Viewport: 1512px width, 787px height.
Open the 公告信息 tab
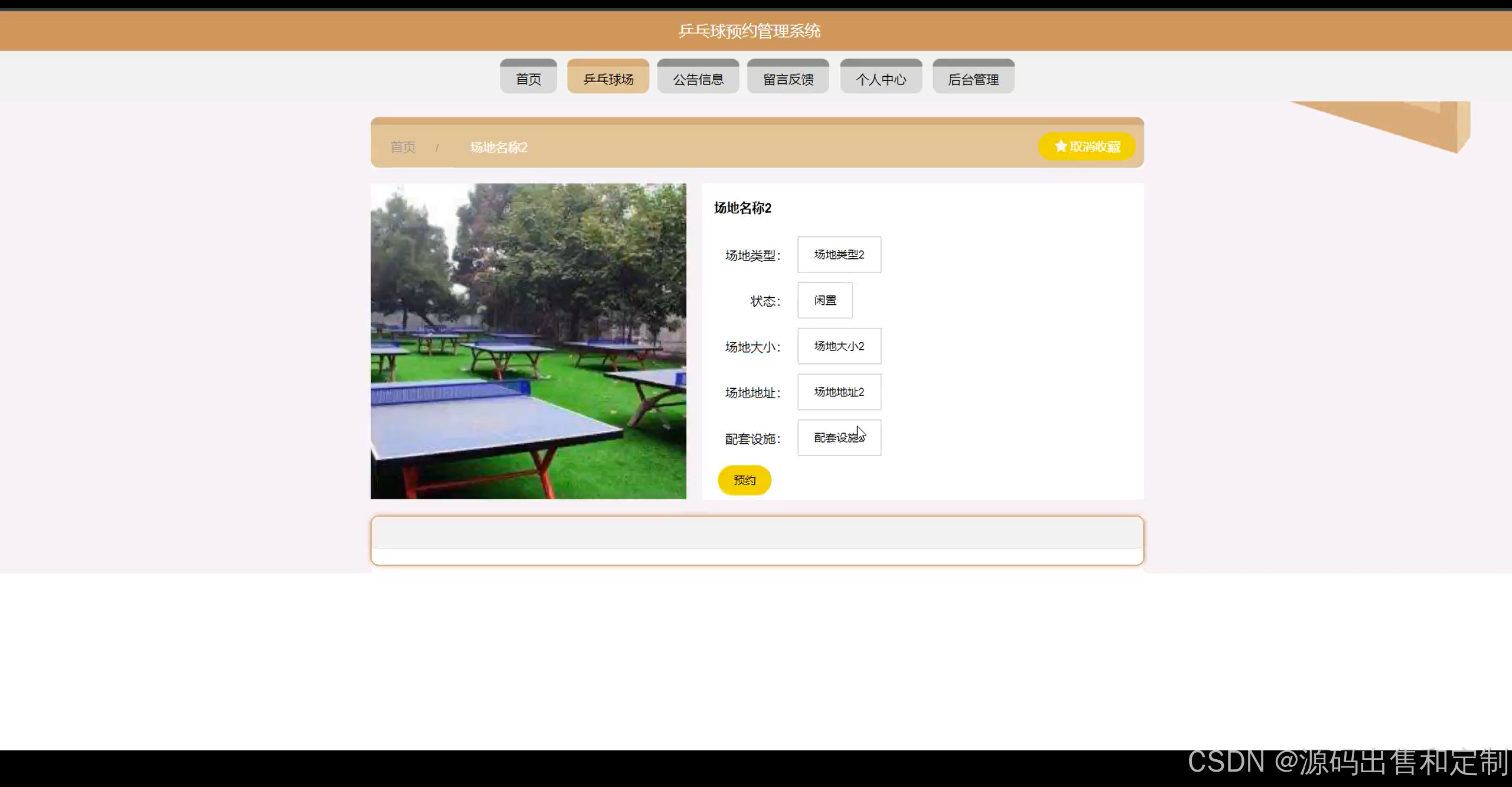click(698, 79)
